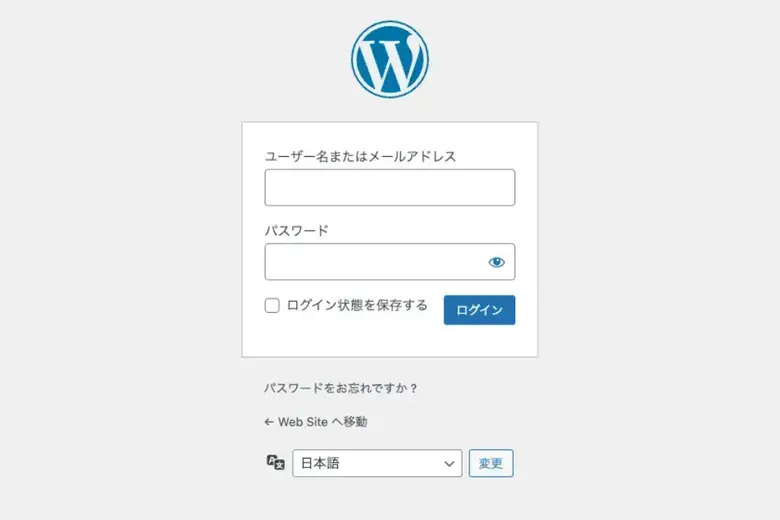Focus the password input field
The width and height of the screenshot is (780, 520).
[x=375, y=262]
